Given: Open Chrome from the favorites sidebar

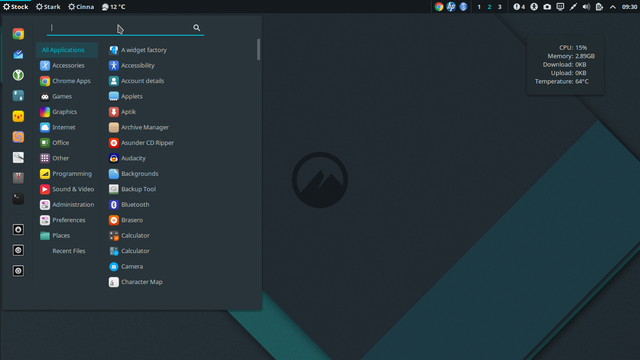Looking at the screenshot, I should [x=18, y=34].
